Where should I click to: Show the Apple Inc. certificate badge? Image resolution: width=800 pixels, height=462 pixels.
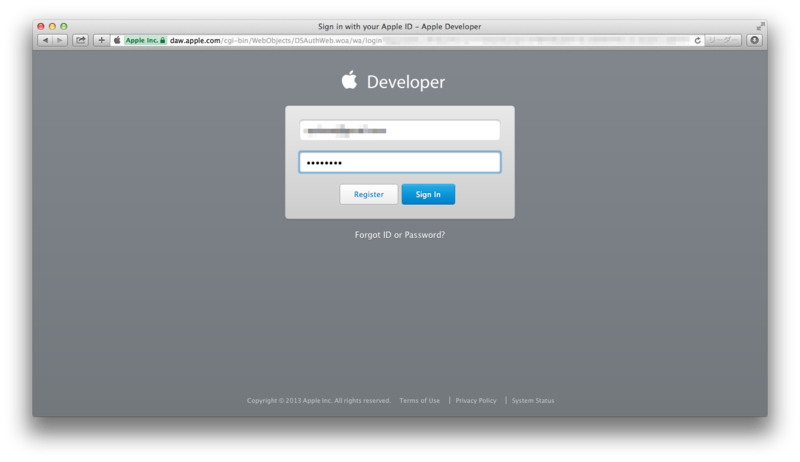(x=145, y=40)
